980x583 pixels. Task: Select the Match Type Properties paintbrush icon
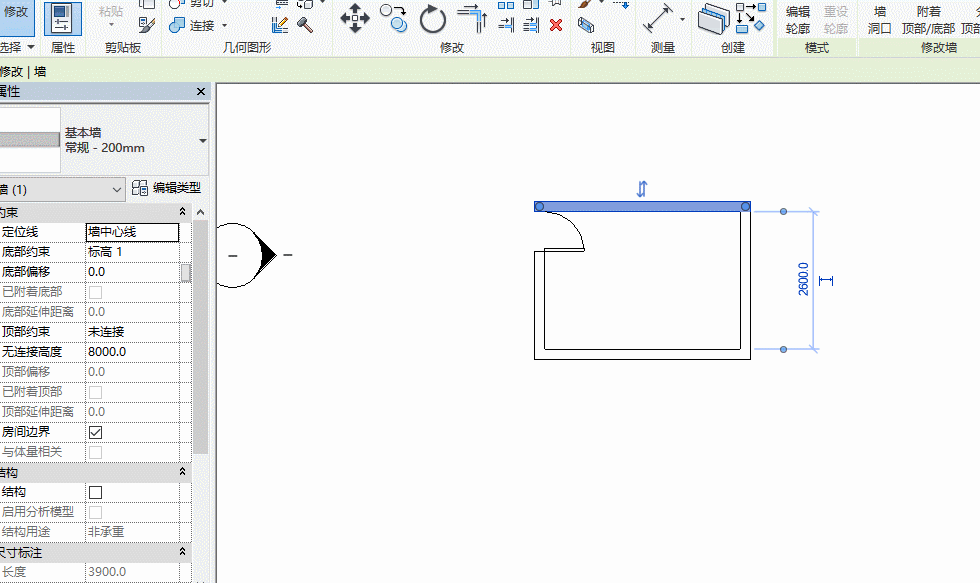[x=147, y=25]
